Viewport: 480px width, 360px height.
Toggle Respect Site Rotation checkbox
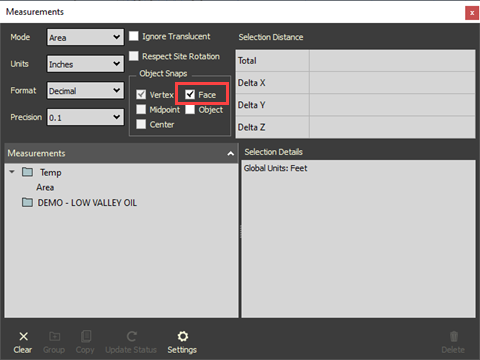point(134,56)
